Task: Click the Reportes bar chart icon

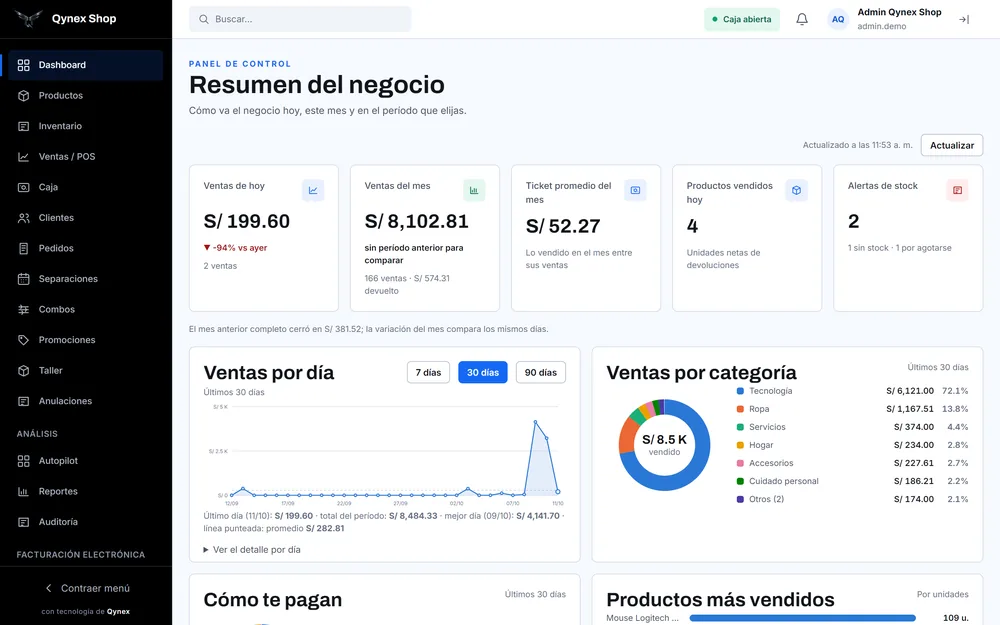Action: point(24,492)
